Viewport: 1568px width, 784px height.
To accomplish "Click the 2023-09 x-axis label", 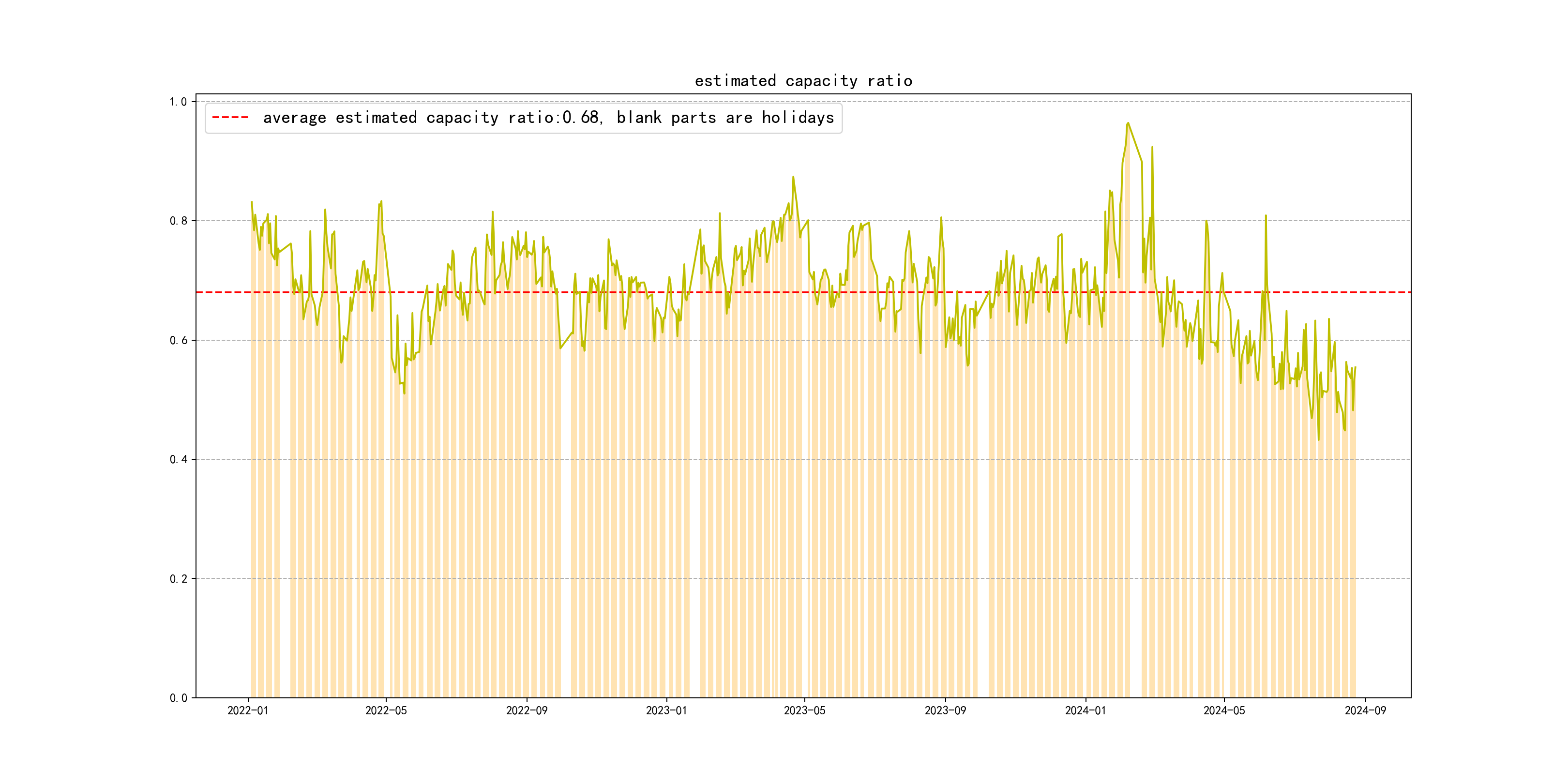I will click(945, 710).
